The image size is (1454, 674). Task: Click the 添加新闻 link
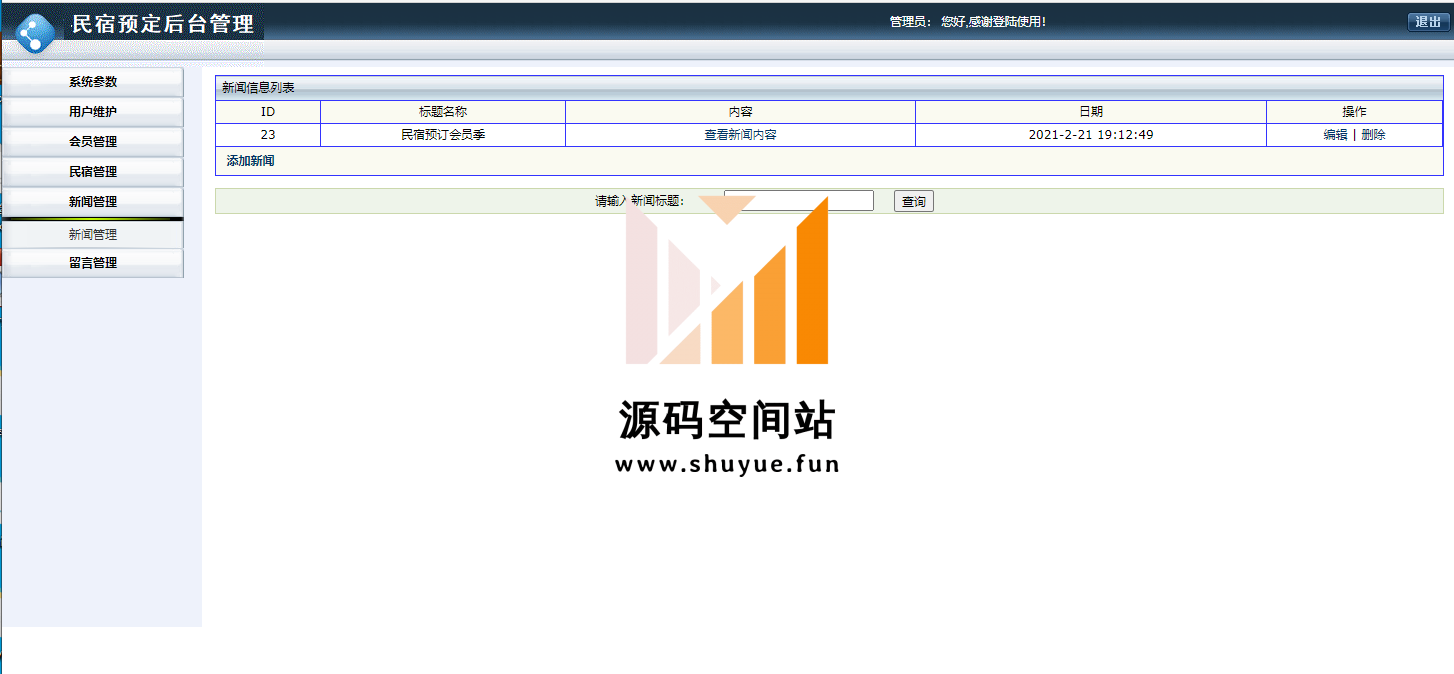[250, 161]
